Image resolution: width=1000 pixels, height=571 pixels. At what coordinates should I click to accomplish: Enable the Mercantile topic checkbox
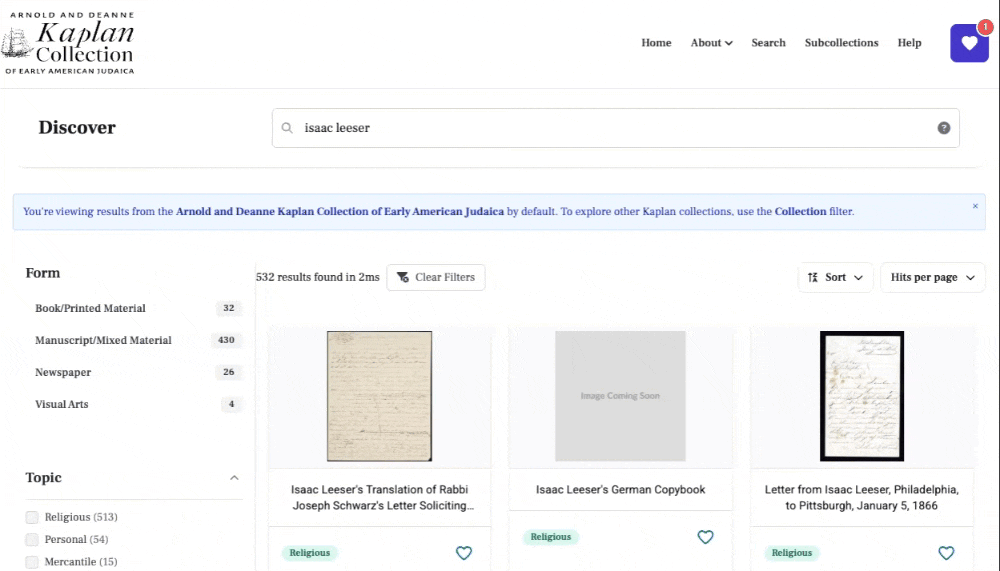(32, 562)
